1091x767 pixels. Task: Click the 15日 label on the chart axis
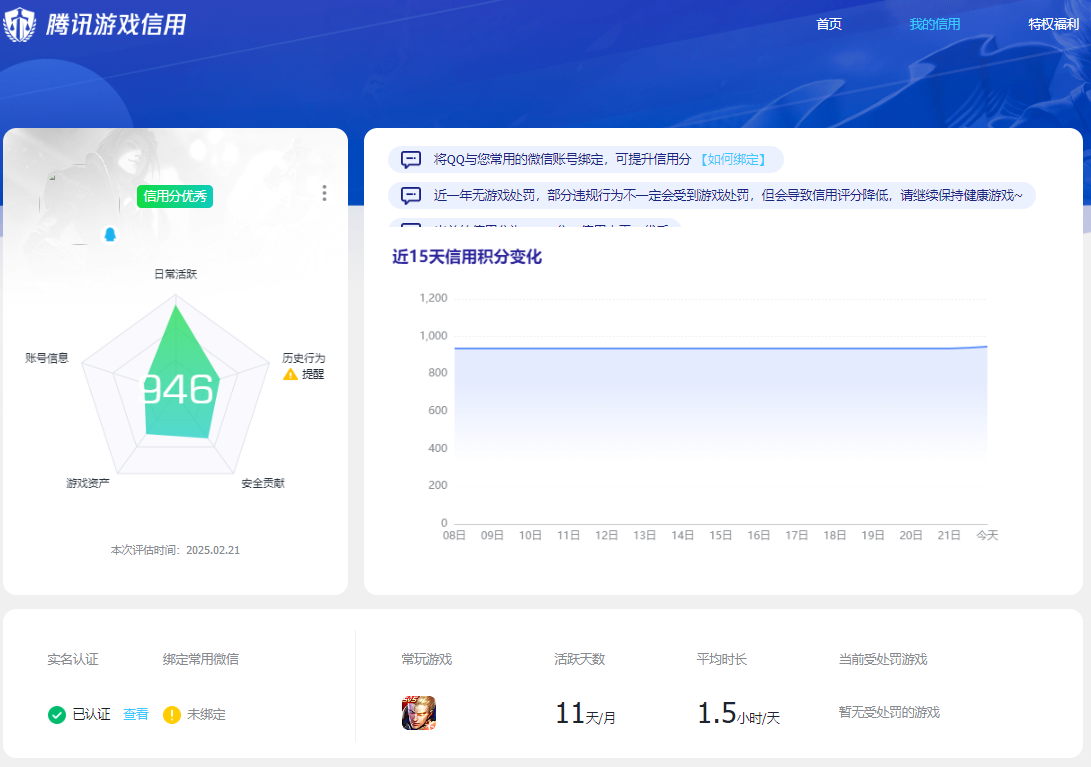tap(721, 535)
